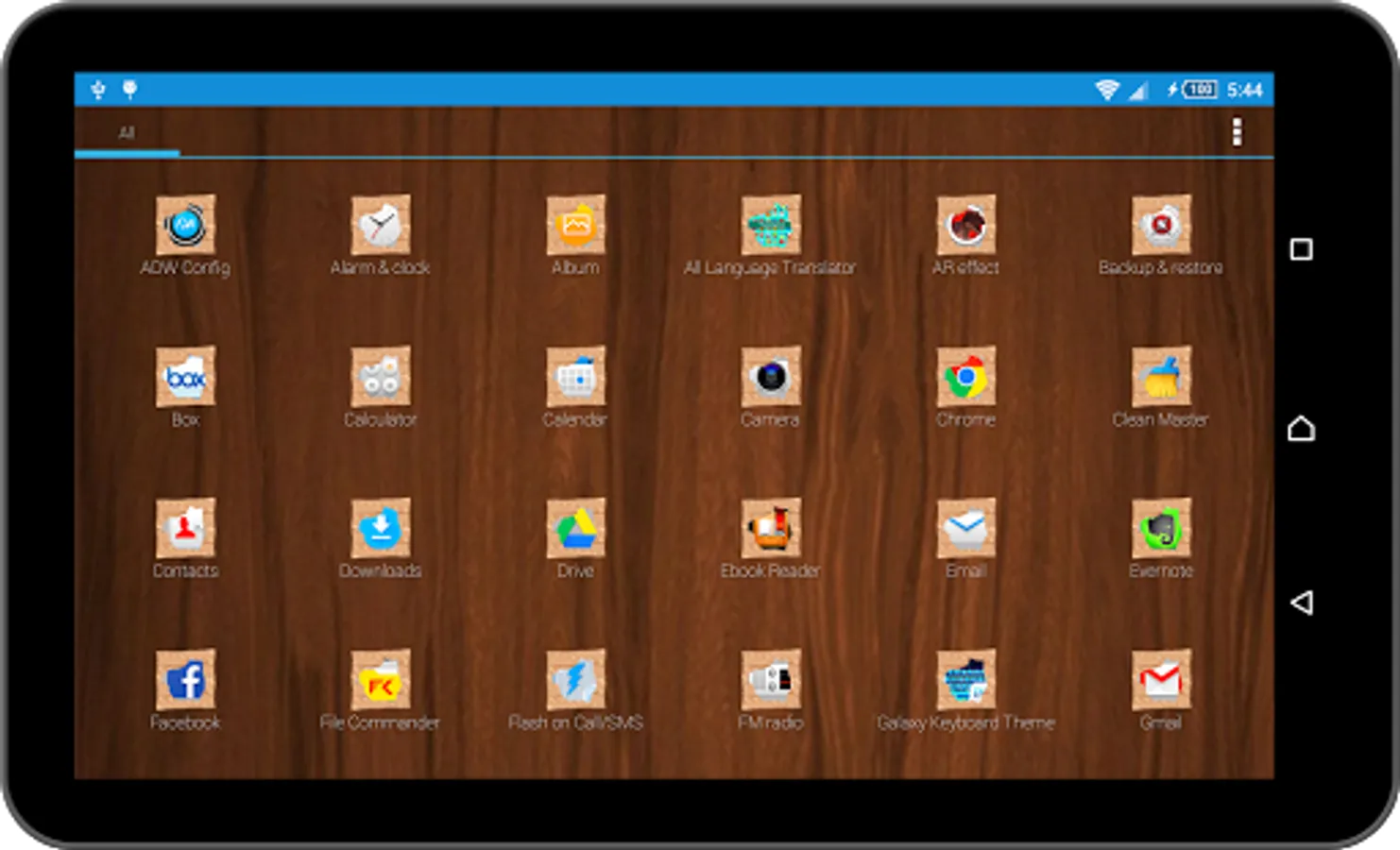This screenshot has height=850, width=1400.
Task: Open the Facebook app
Action: [x=185, y=679]
